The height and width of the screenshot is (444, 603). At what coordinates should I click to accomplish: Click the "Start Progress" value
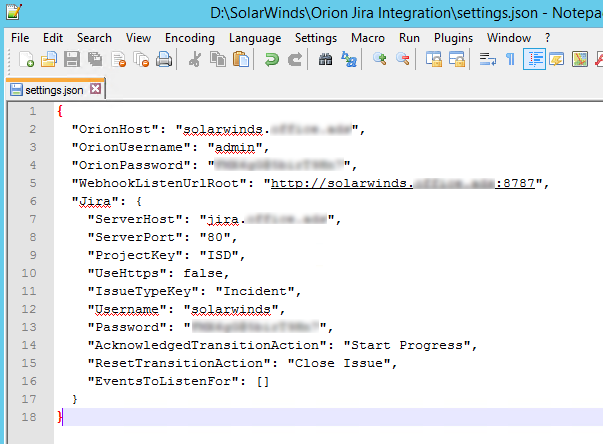[407, 345]
